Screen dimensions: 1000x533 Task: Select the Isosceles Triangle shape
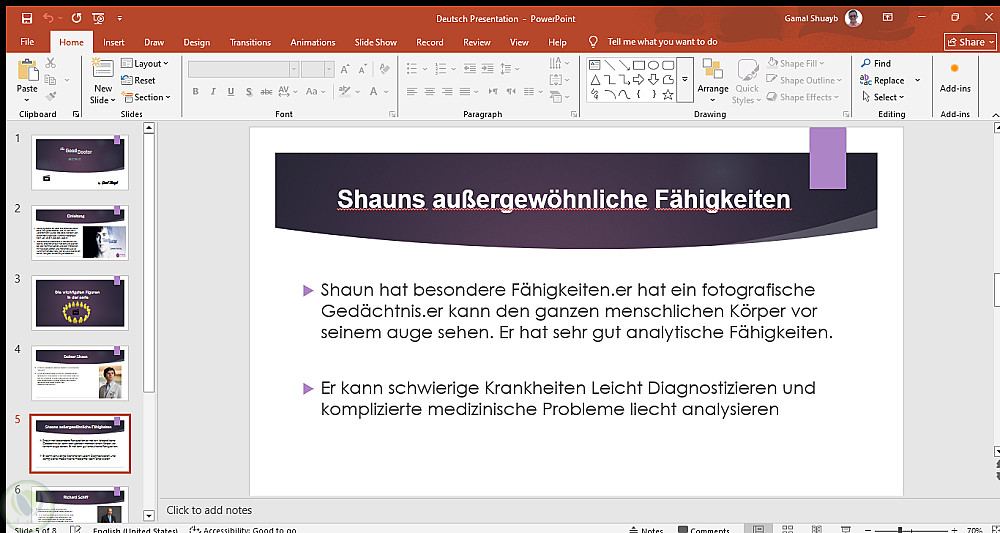pos(594,80)
